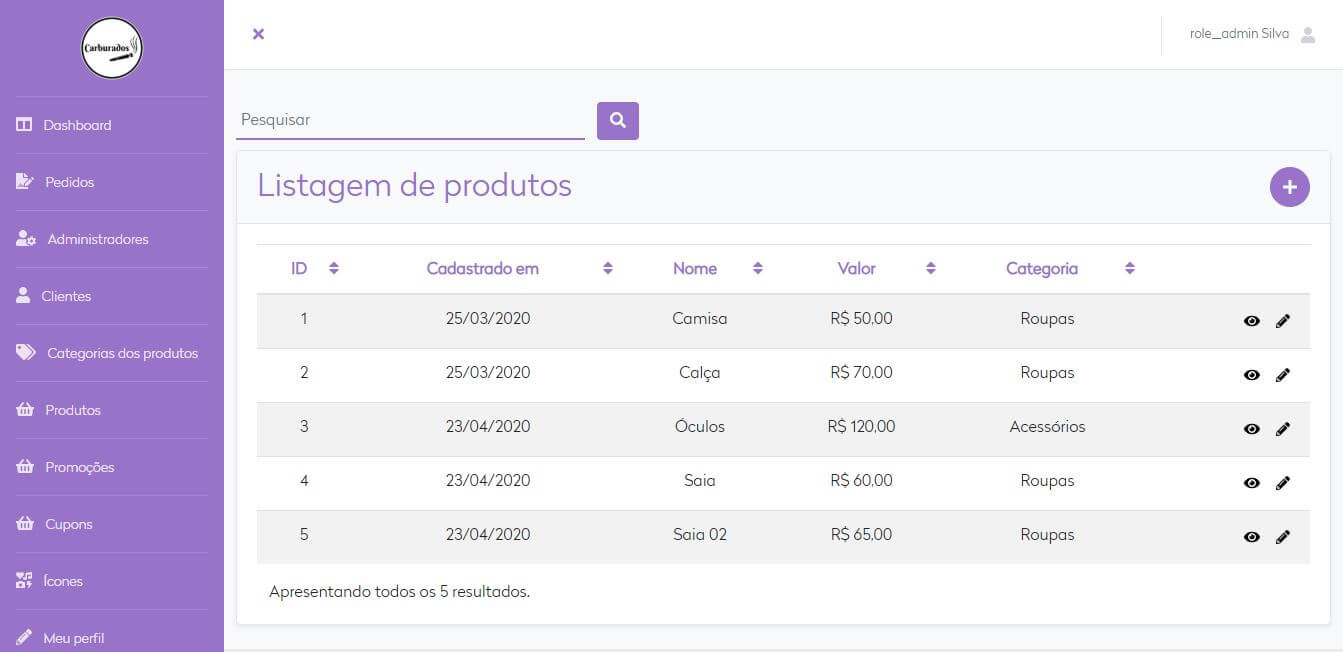Go to Categorias dos produtos menu

(122, 353)
